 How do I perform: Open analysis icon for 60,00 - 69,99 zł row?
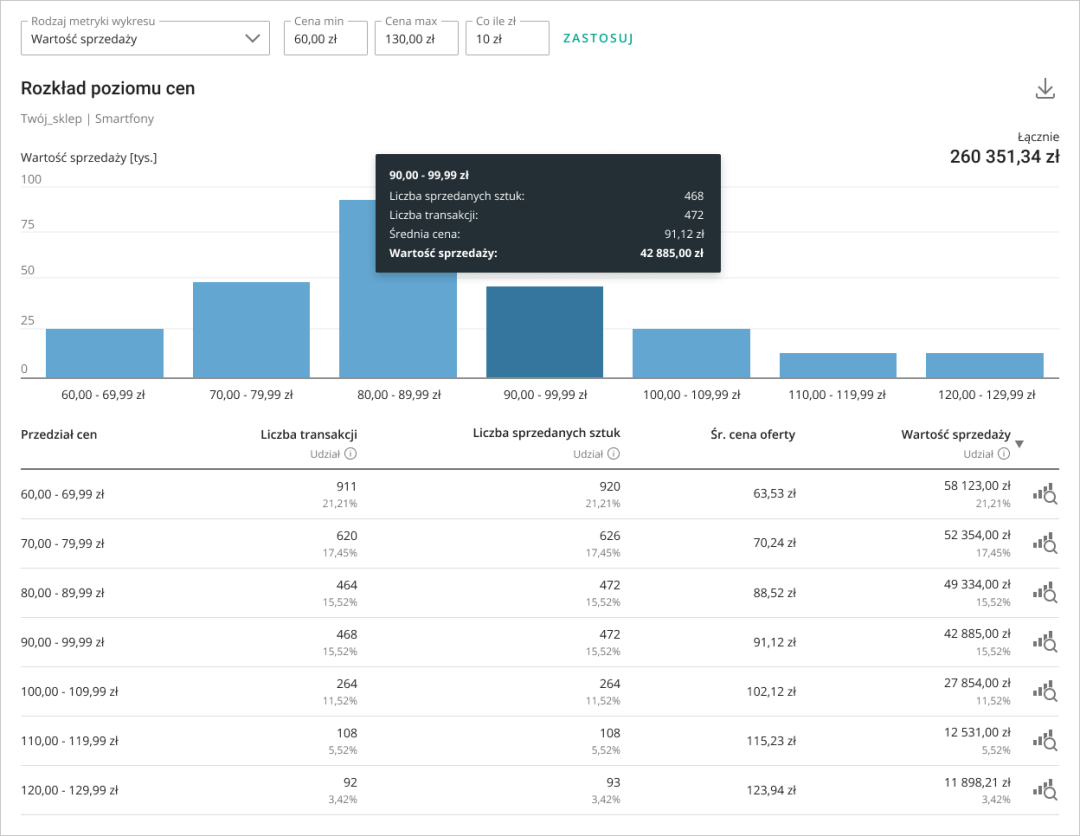pos(1045,494)
